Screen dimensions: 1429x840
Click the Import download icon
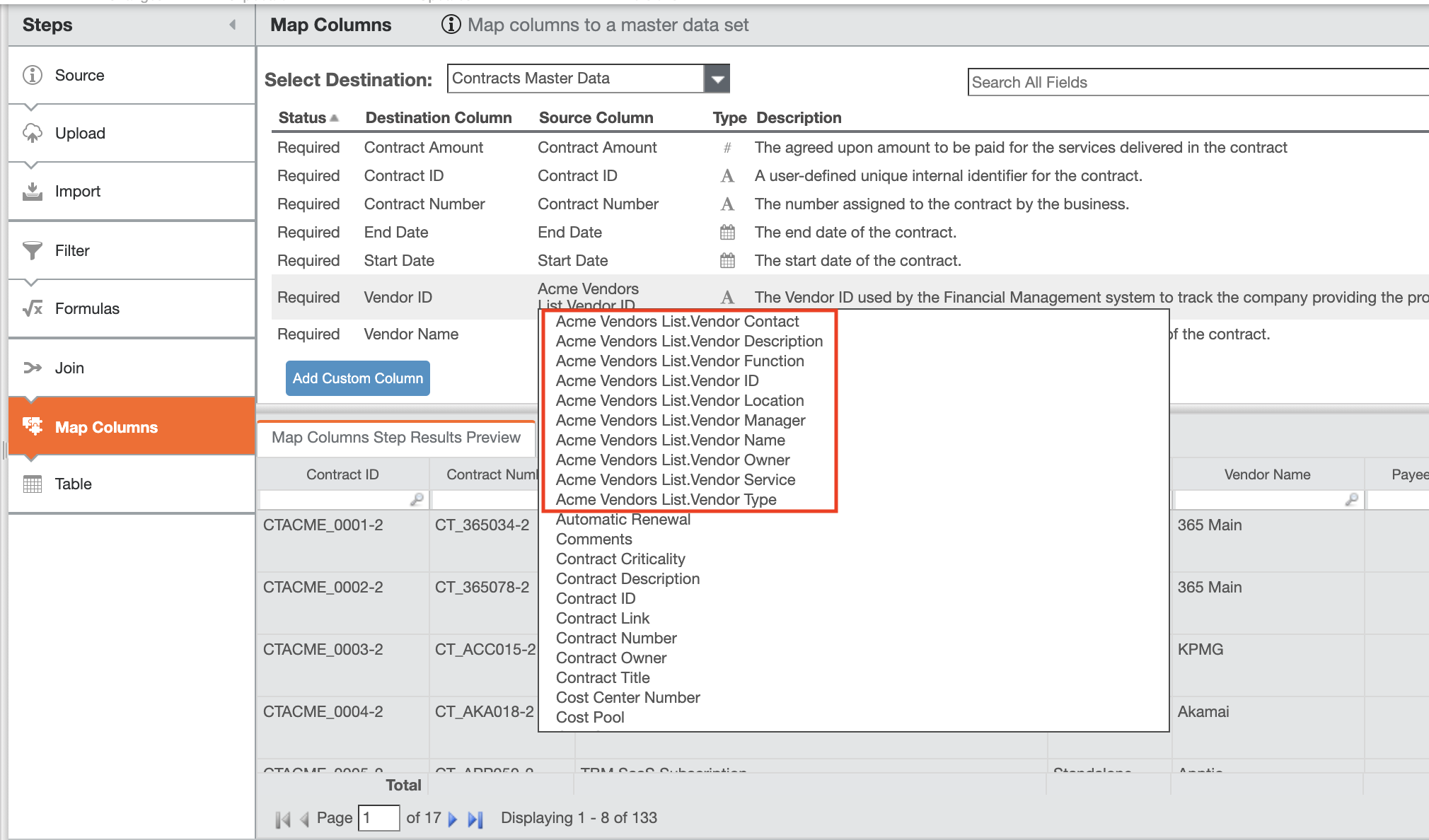point(33,191)
